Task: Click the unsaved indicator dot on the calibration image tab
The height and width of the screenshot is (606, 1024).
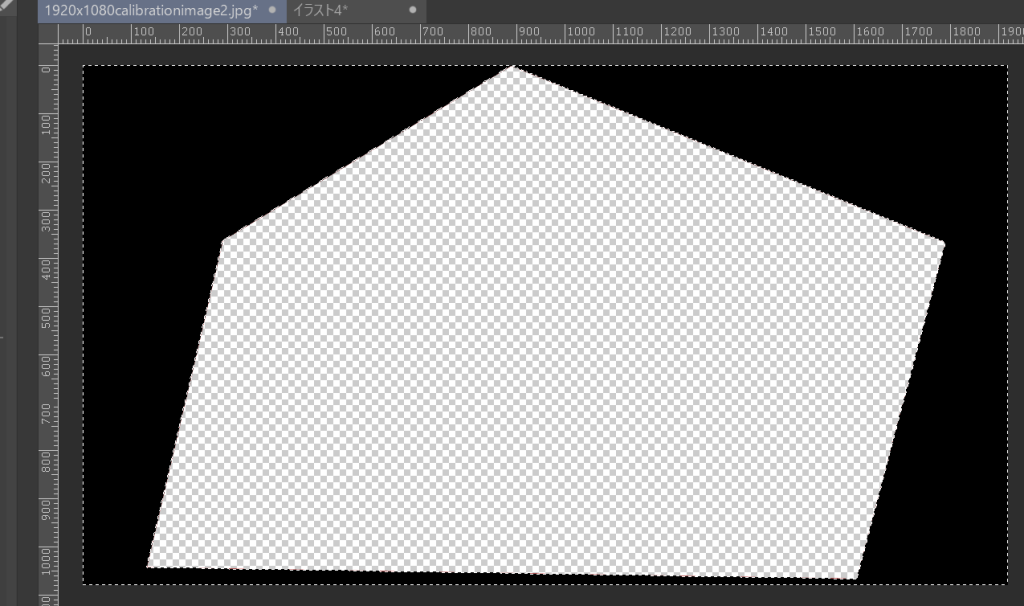Action: point(270,8)
